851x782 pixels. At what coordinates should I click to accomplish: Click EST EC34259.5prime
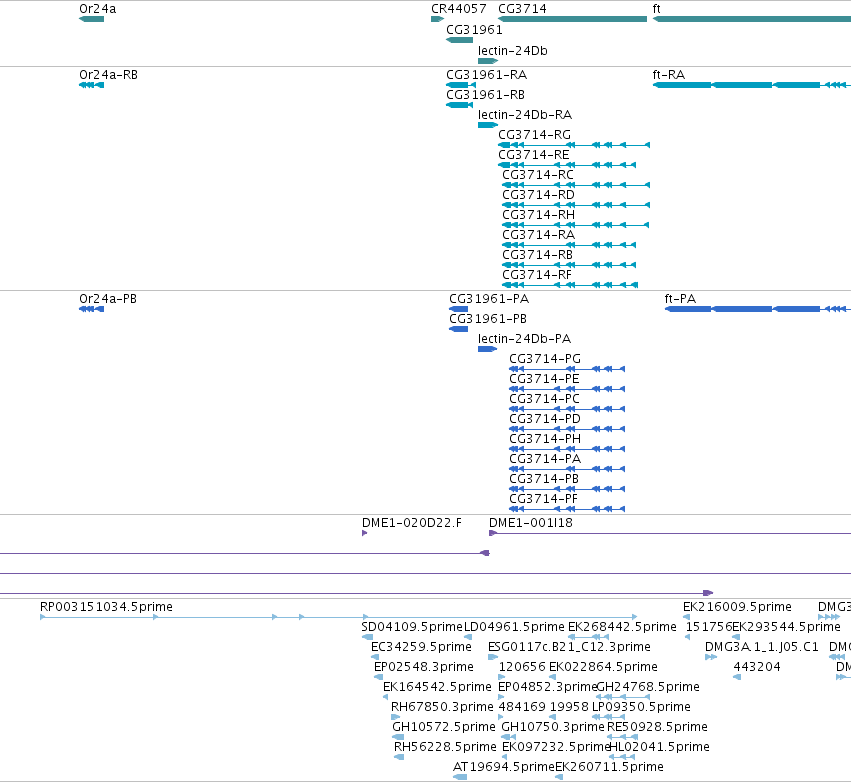[x=375, y=657]
